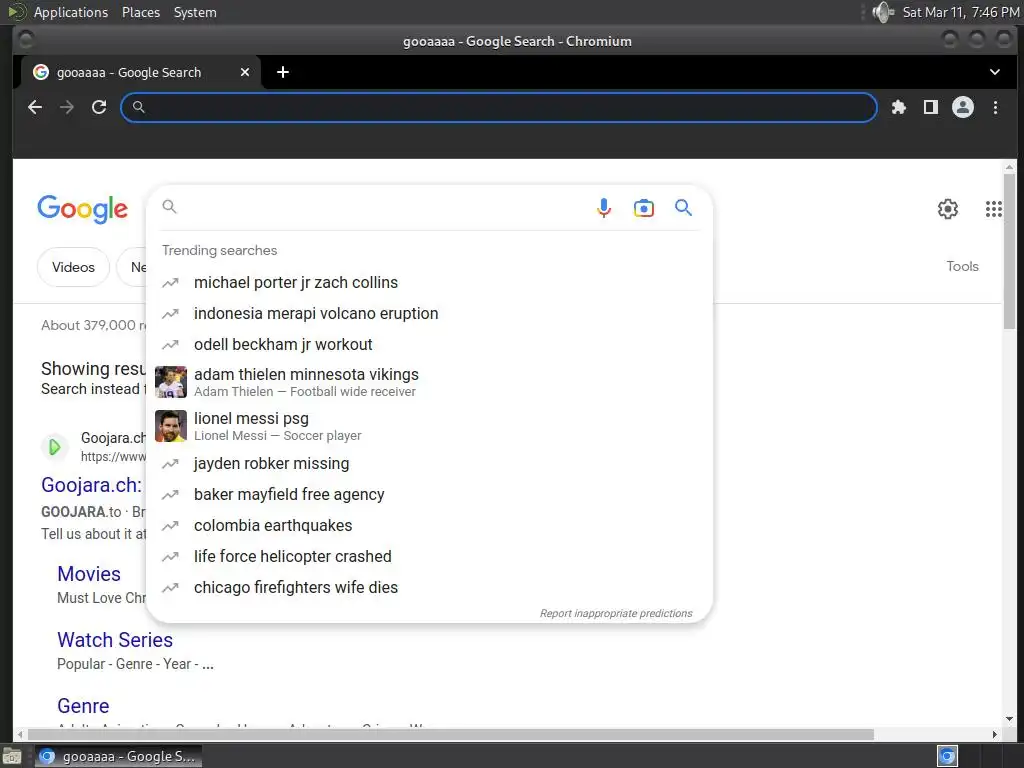The image size is (1024, 768).
Task: Click the Google logo
Action: coord(83,209)
